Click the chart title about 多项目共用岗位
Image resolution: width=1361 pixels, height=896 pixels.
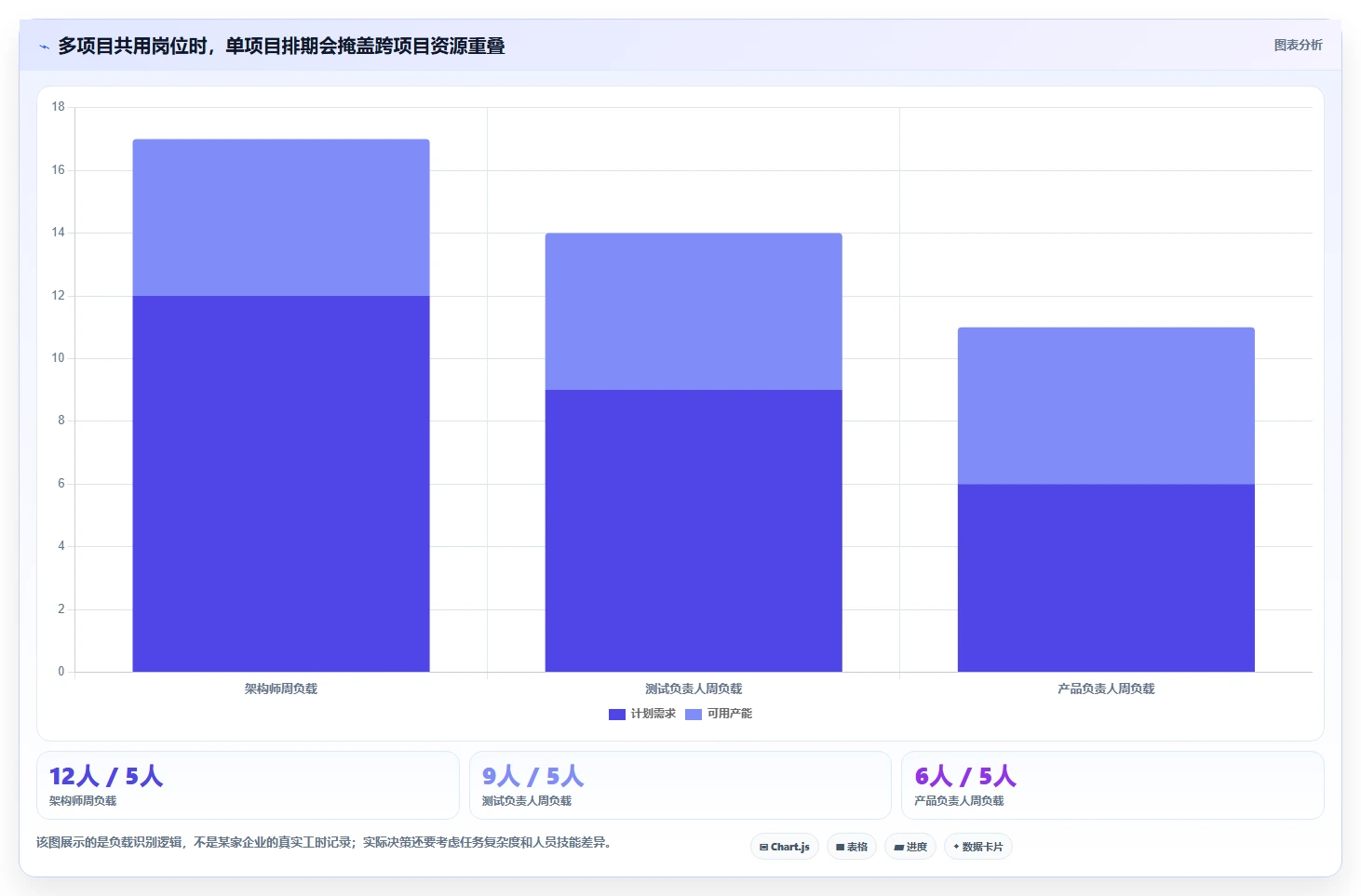tap(281, 46)
